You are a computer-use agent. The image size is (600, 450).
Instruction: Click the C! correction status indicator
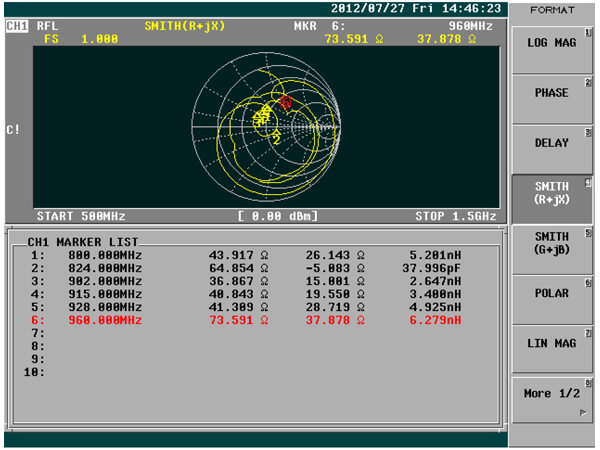click(x=13, y=130)
